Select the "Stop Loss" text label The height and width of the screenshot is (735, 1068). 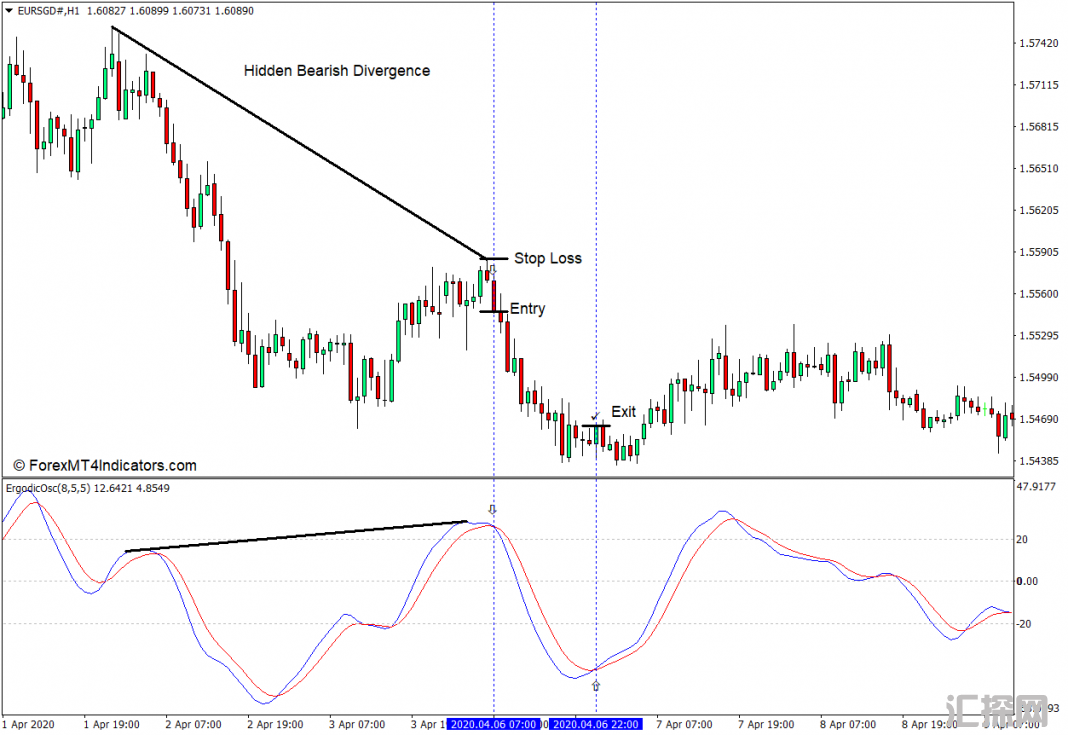click(547, 258)
